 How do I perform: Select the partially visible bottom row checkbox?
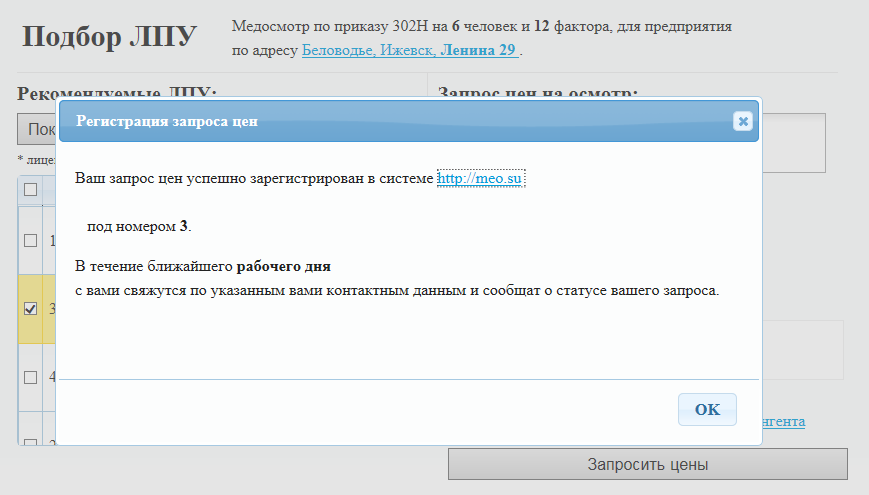point(30,443)
